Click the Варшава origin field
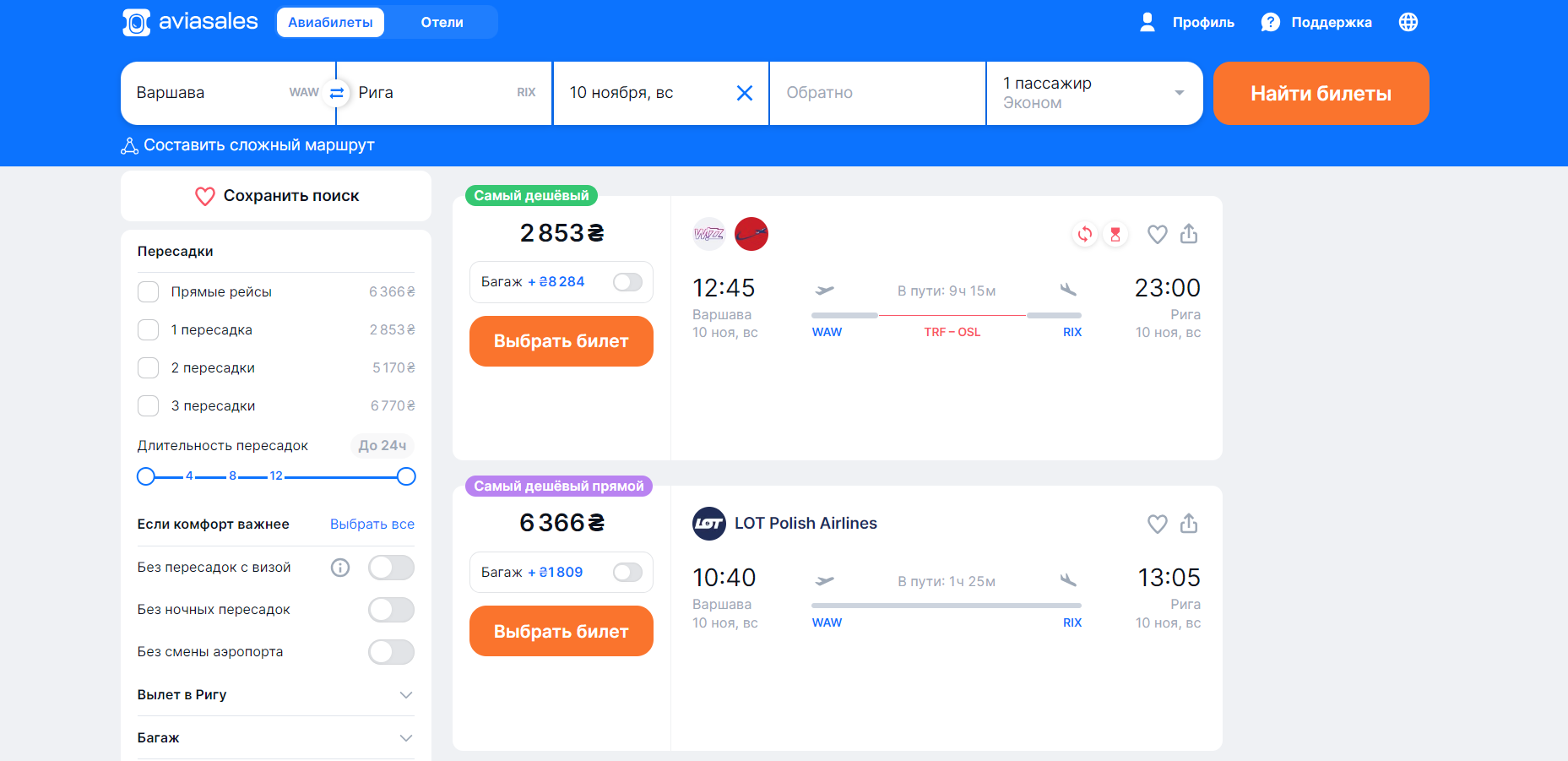This screenshot has width=1568, height=761. click(x=228, y=93)
